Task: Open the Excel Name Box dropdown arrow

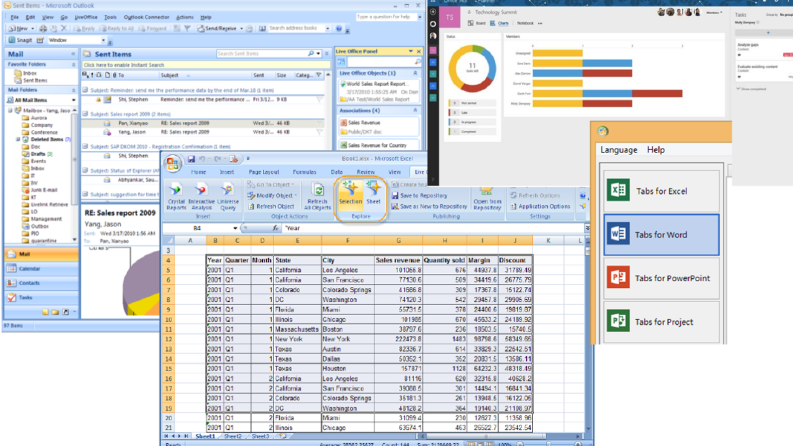Action: pos(235,228)
